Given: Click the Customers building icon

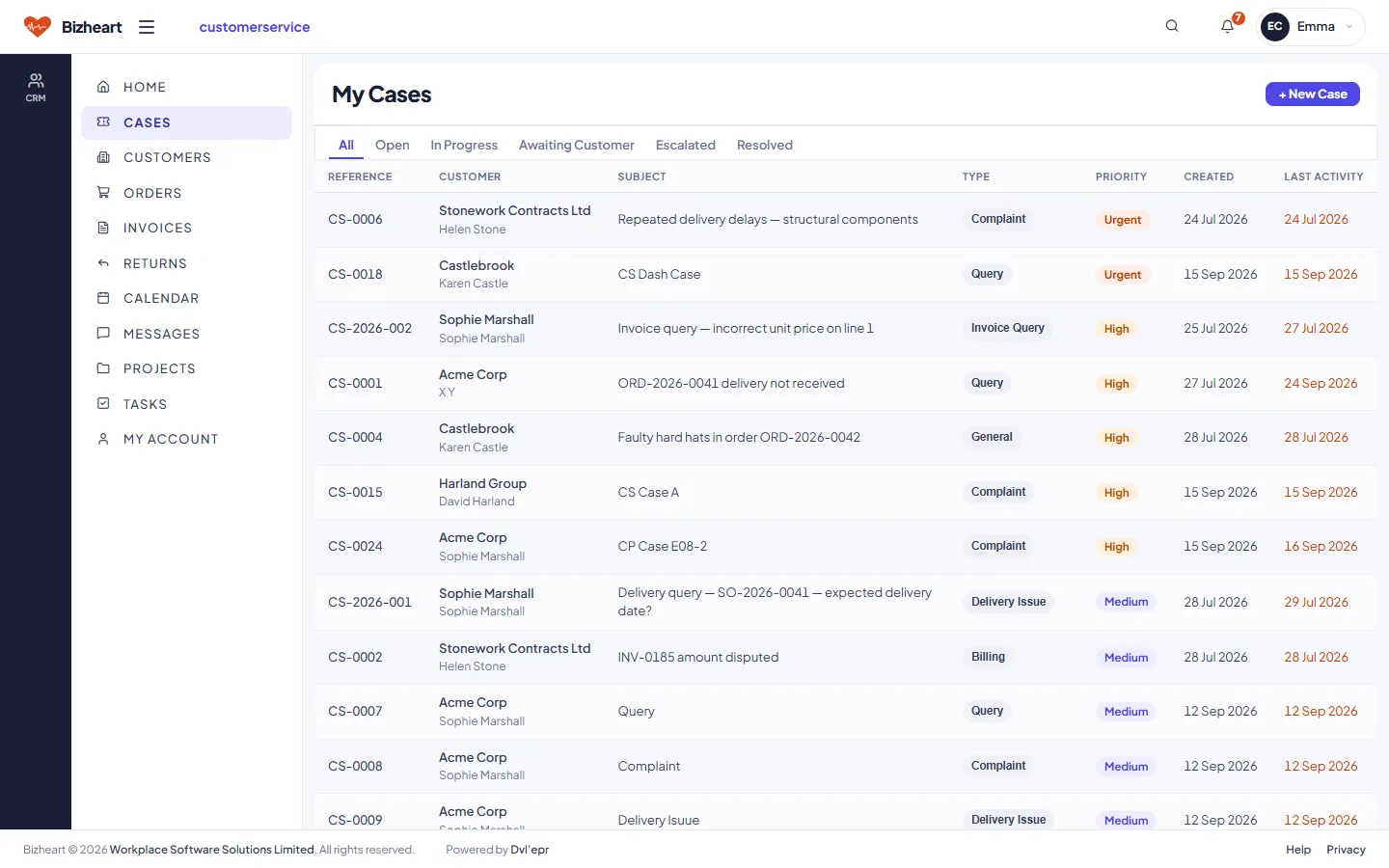Looking at the screenshot, I should pyautogui.click(x=103, y=157).
